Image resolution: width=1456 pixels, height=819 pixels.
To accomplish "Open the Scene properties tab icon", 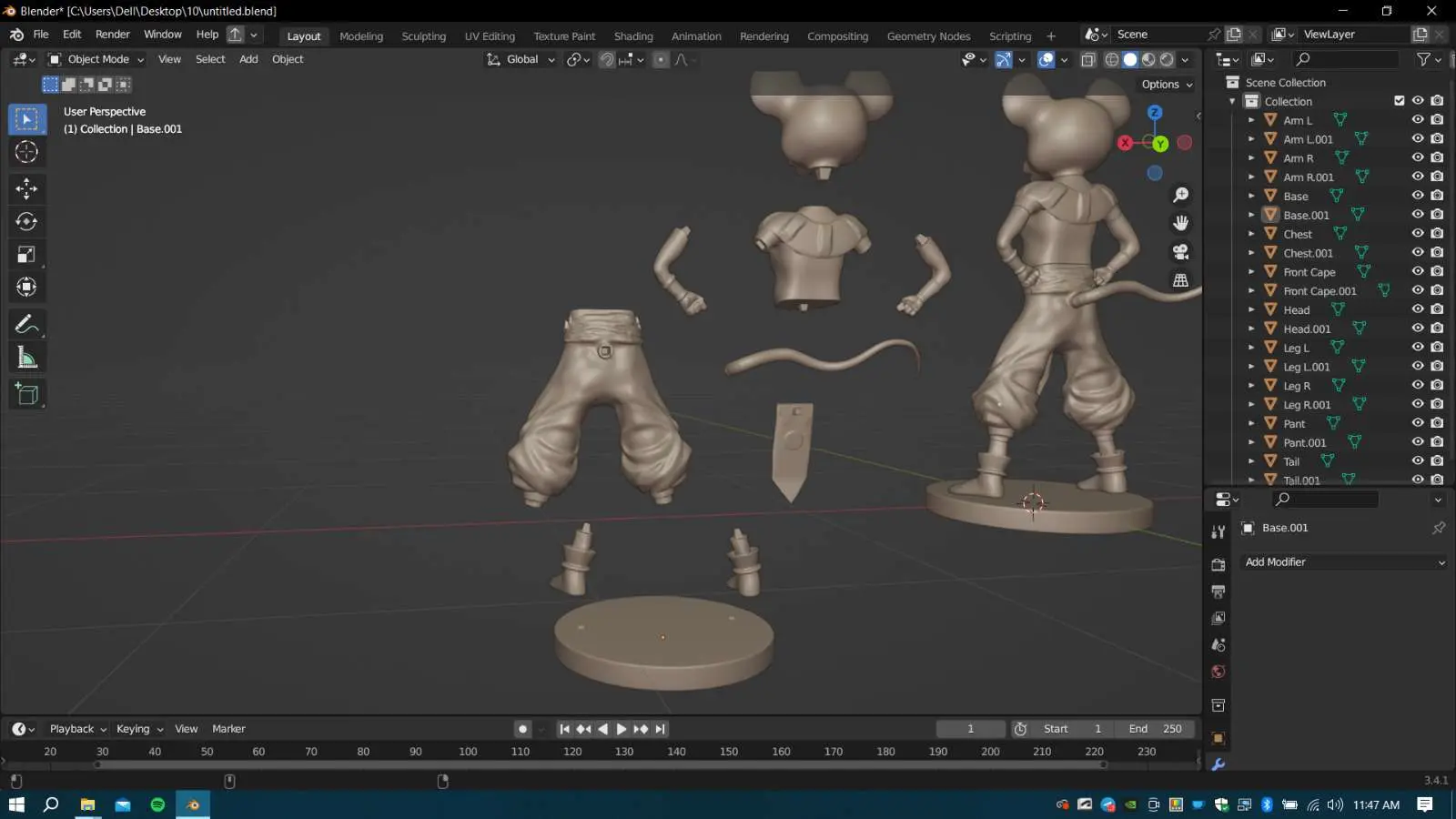I will tap(1218, 644).
